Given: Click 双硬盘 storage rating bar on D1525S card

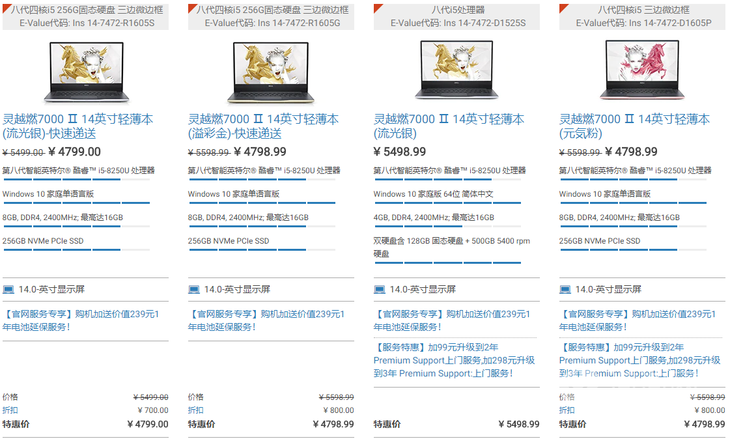Looking at the screenshot, I should coord(447,263).
